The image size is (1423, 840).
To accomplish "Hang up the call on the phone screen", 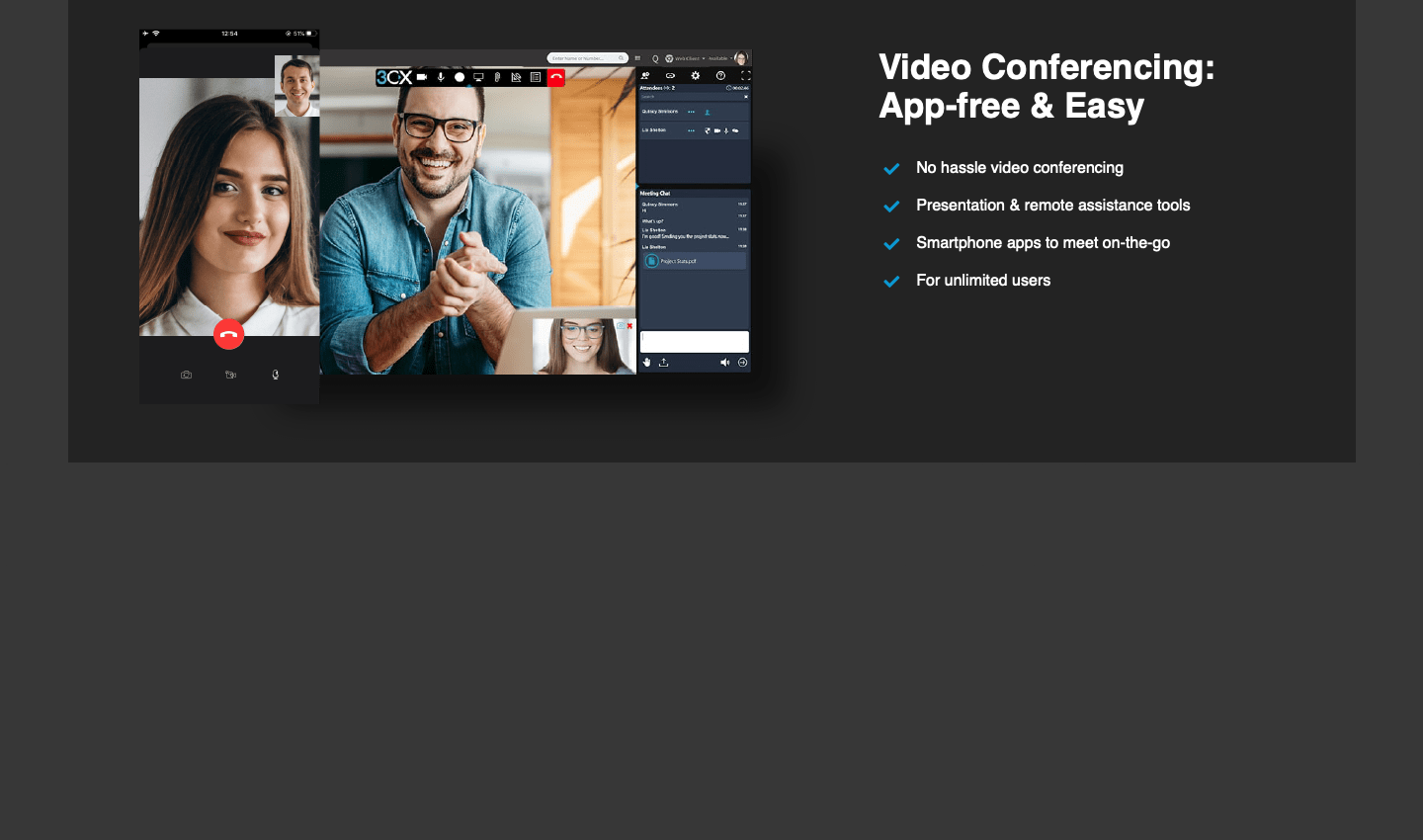I will click(x=228, y=334).
